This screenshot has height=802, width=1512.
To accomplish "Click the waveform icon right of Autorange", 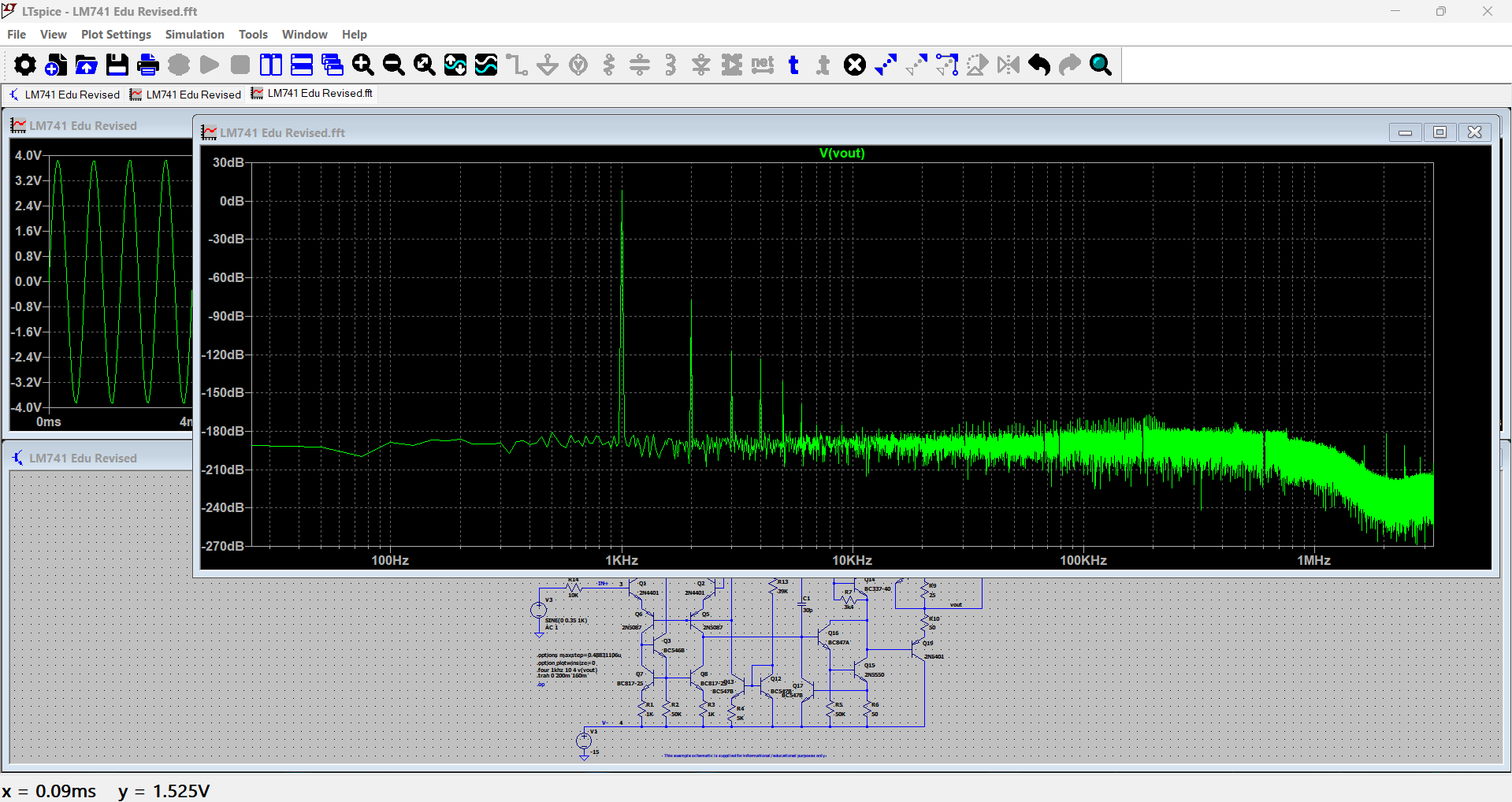I will coord(486,65).
